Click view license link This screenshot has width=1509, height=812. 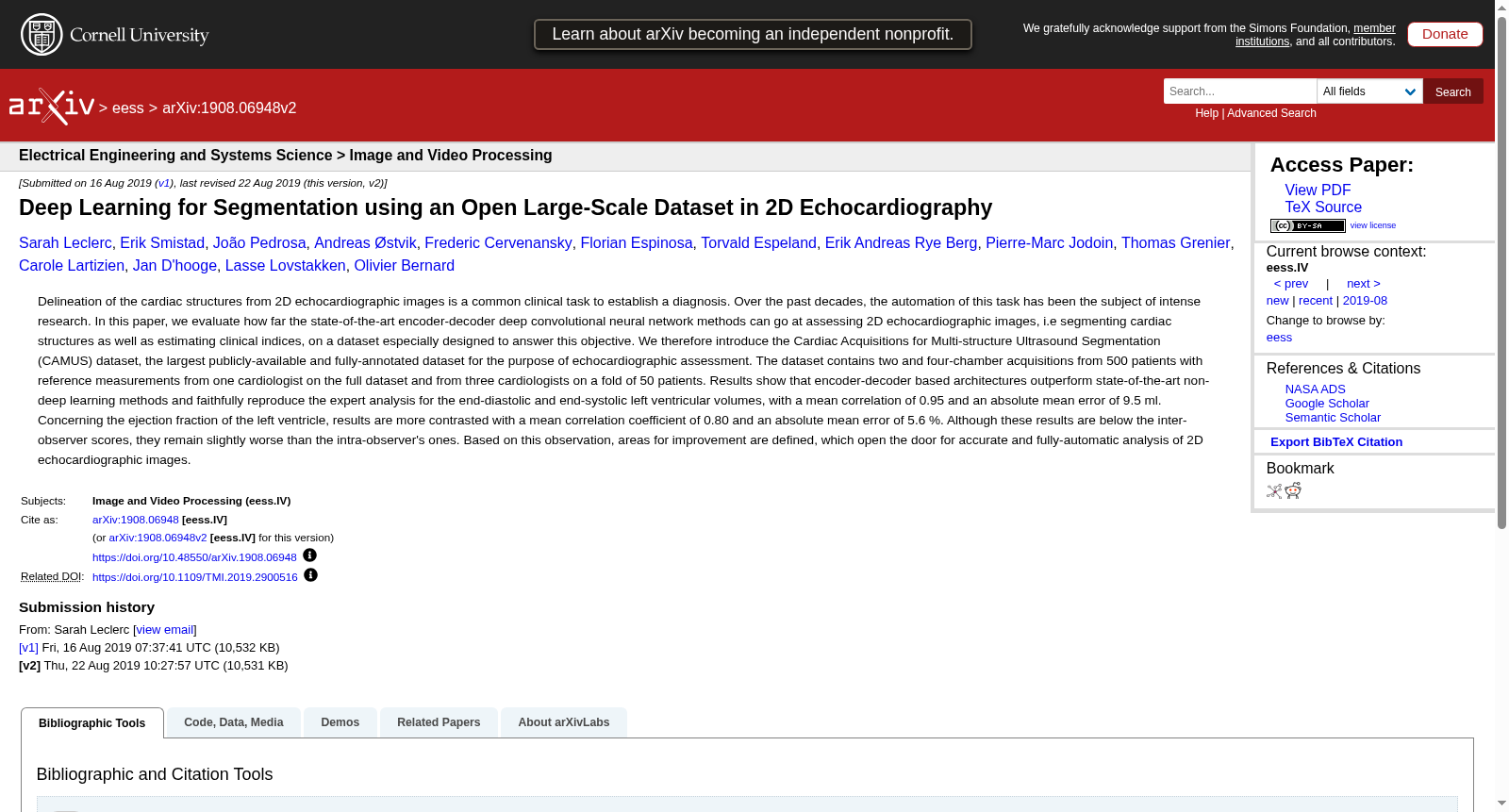point(1372,225)
